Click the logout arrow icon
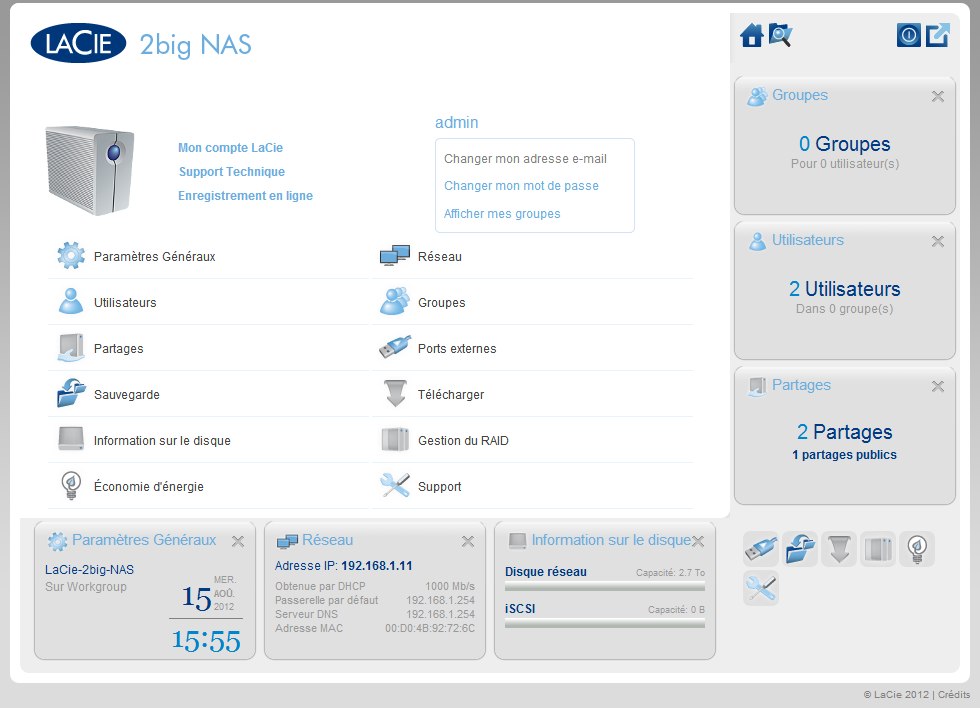Viewport: 980px width, 708px height. coord(938,35)
